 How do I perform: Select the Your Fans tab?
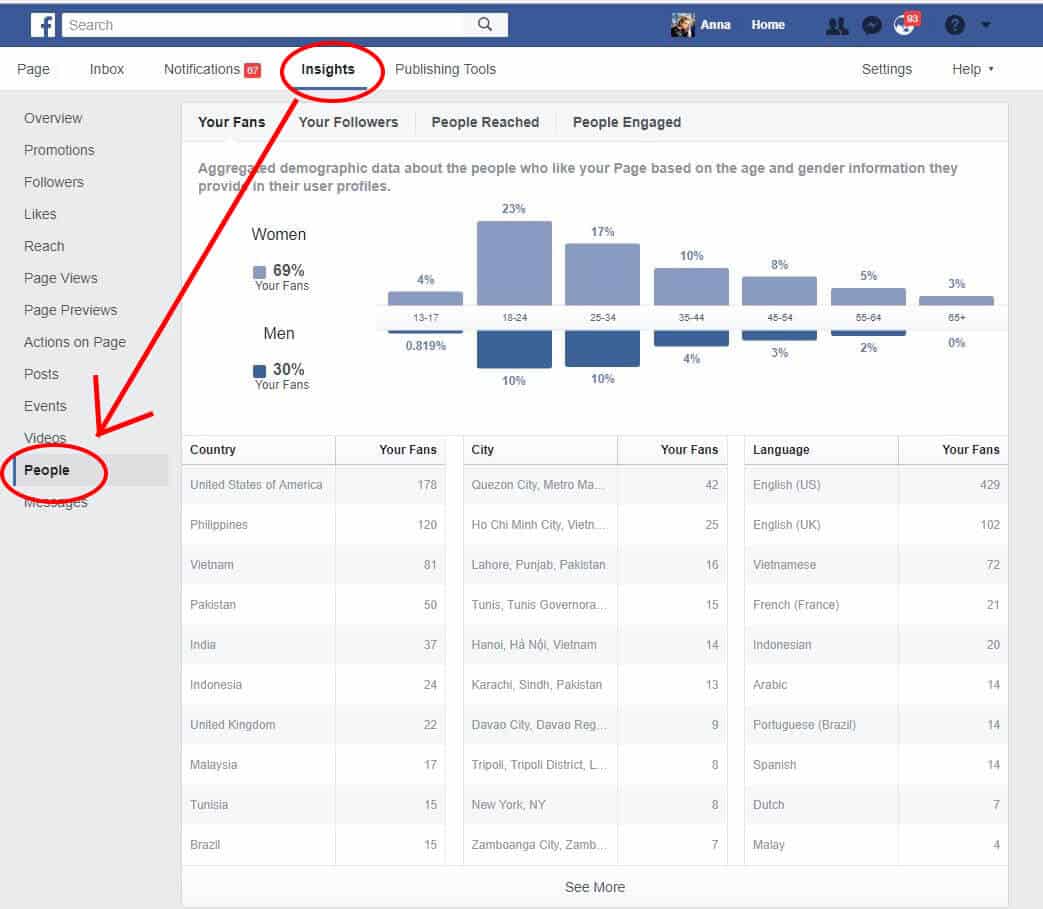(x=231, y=122)
